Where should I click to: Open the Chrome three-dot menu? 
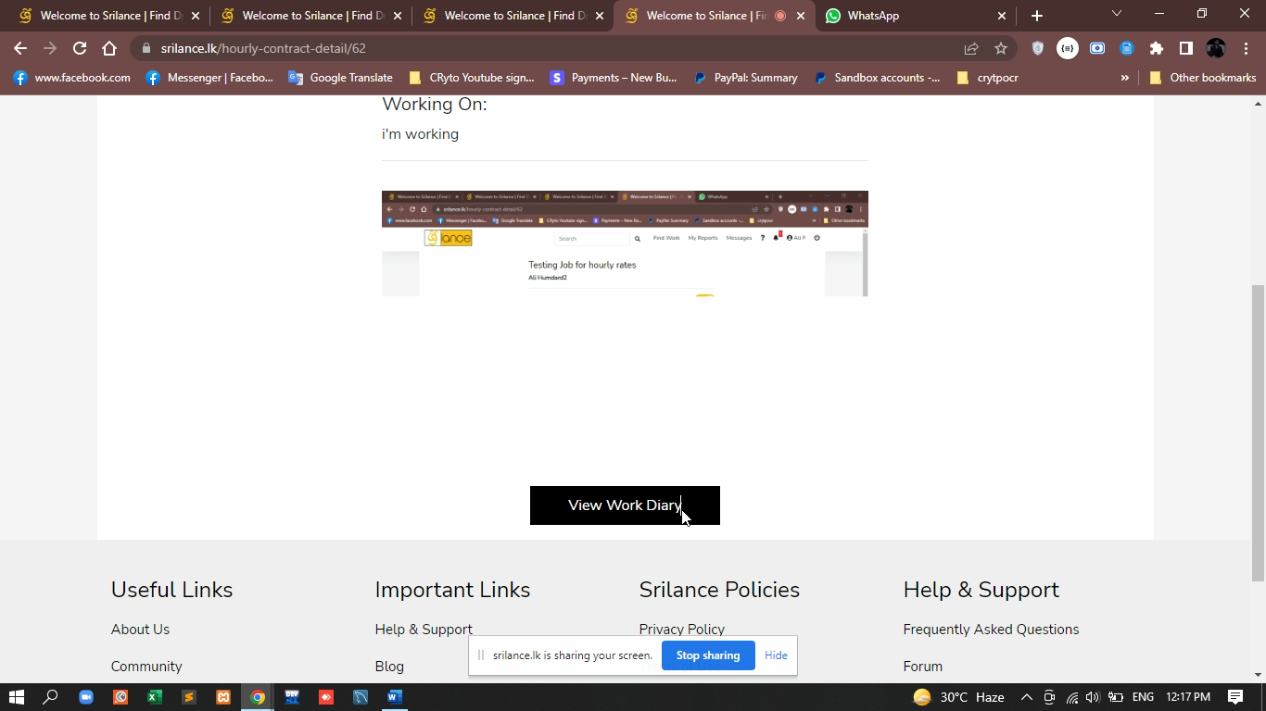click(x=1246, y=48)
